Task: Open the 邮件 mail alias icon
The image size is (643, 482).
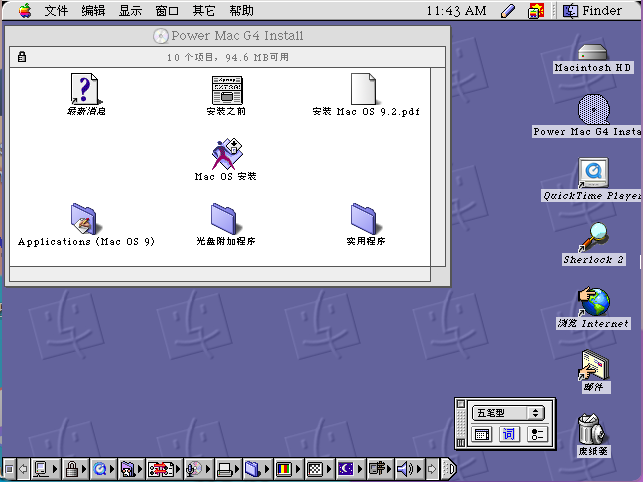Action: pos(593,365)
